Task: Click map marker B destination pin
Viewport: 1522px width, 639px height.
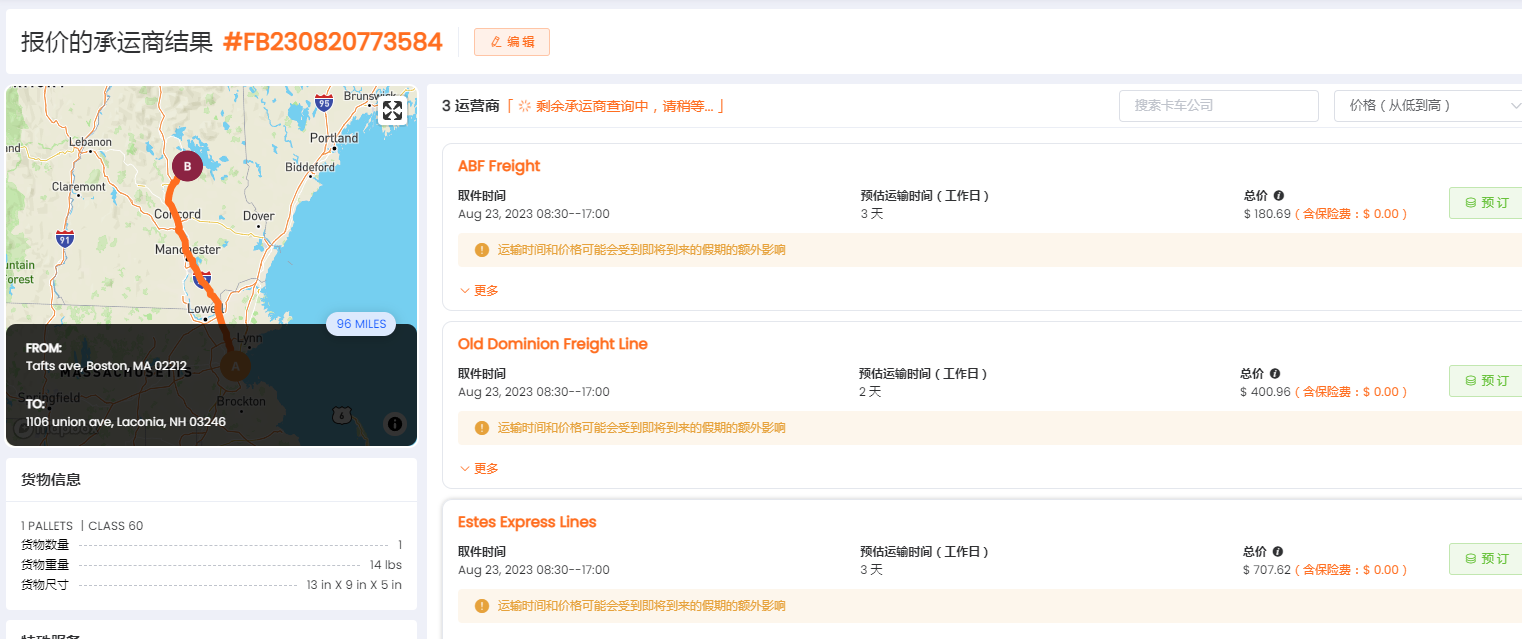Action: point(187,165)
